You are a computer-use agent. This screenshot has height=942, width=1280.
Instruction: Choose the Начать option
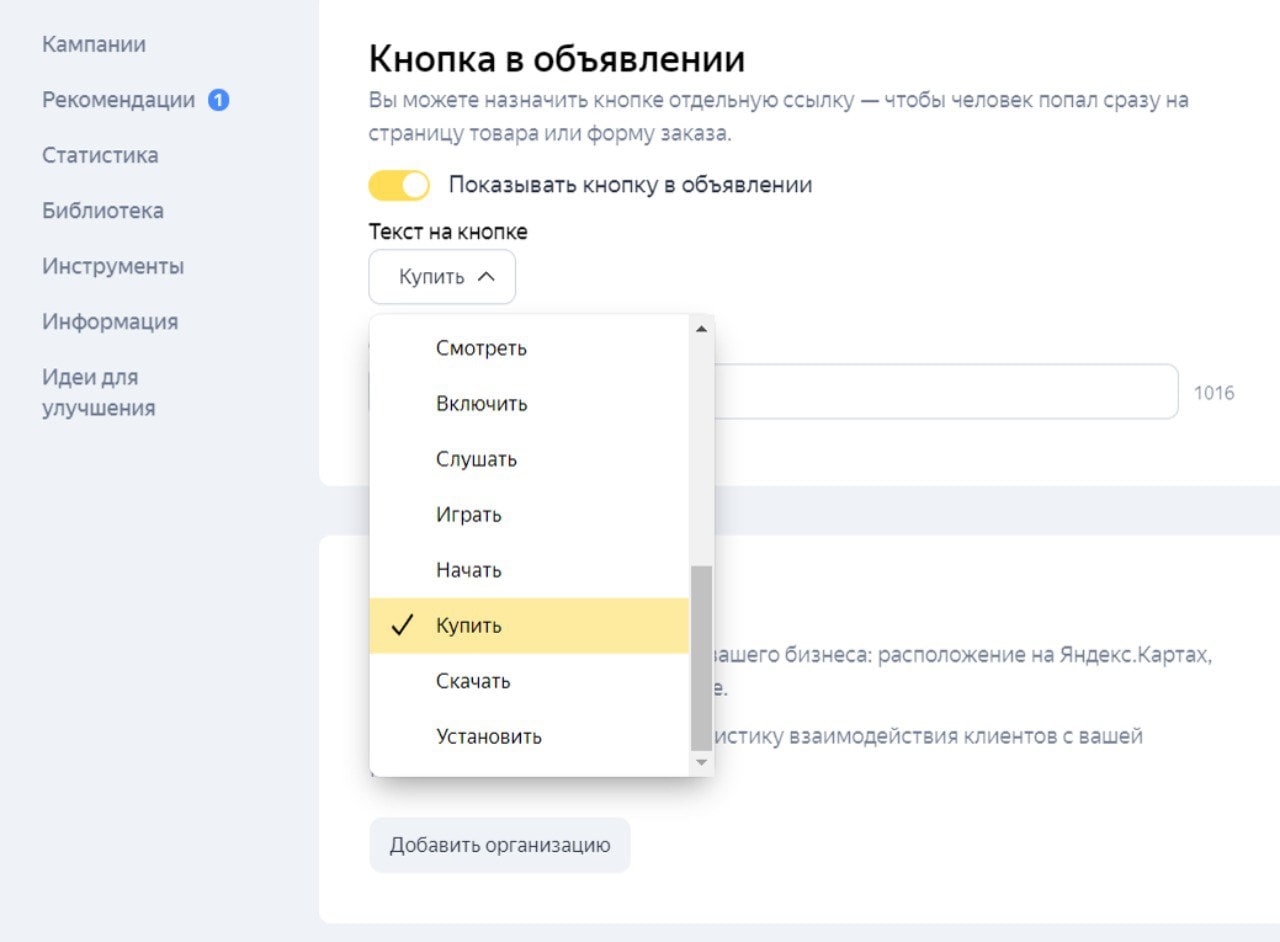point(468,571)
